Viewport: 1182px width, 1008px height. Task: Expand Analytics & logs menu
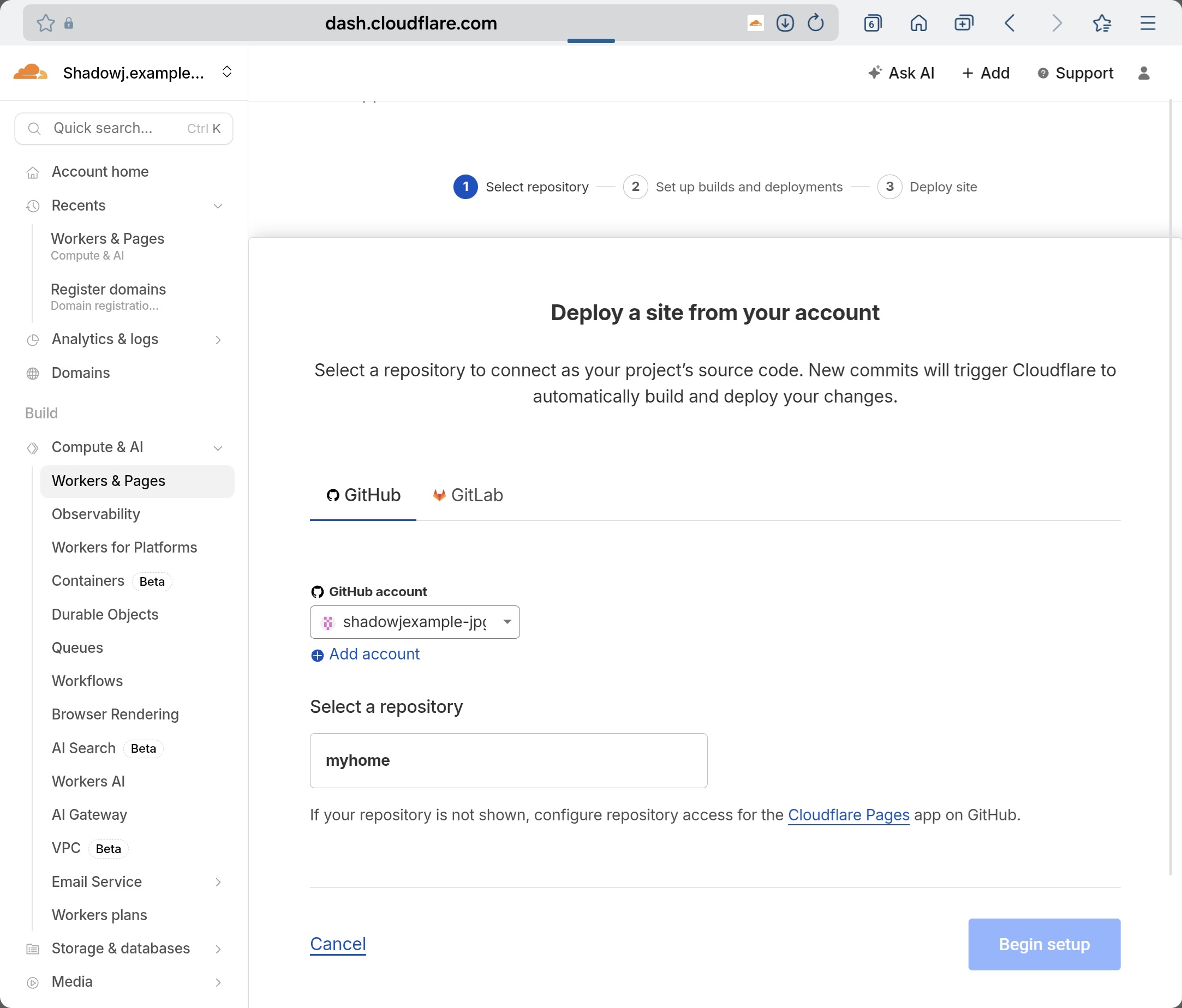pos(217,340)
